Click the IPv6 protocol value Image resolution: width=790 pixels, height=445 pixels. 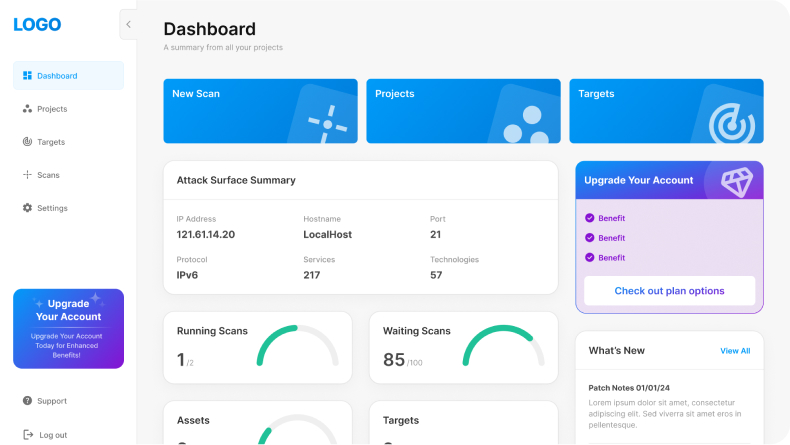(187, 275)
